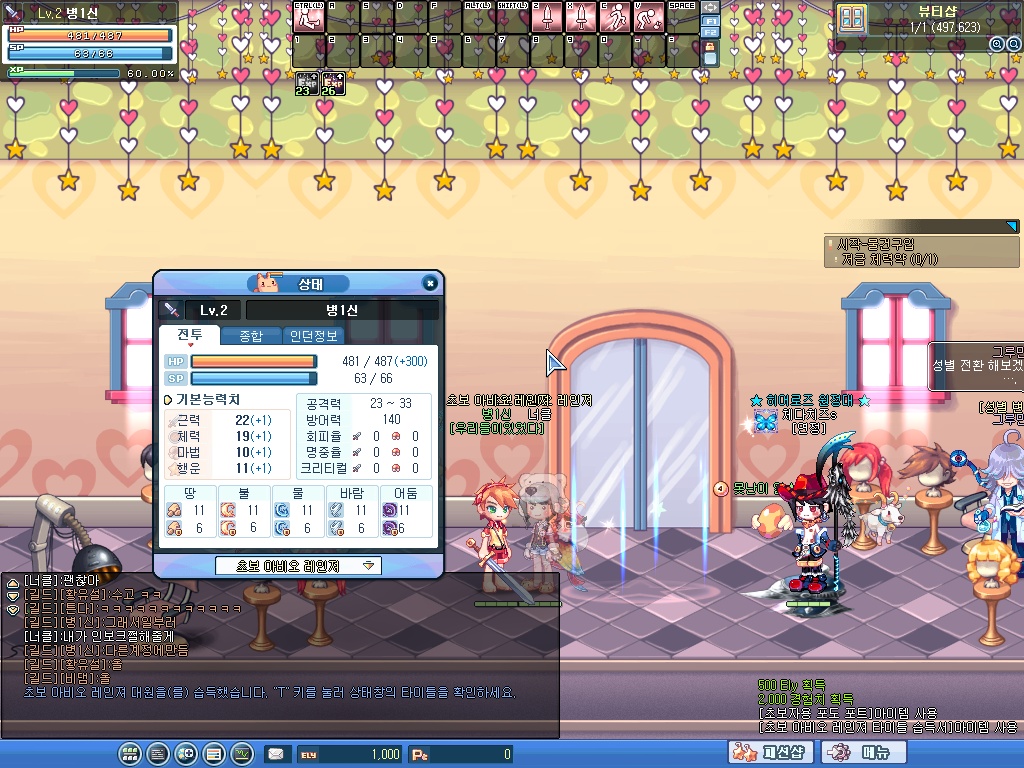Open the colored list icon in bottom bar

(x=214, y=754)
